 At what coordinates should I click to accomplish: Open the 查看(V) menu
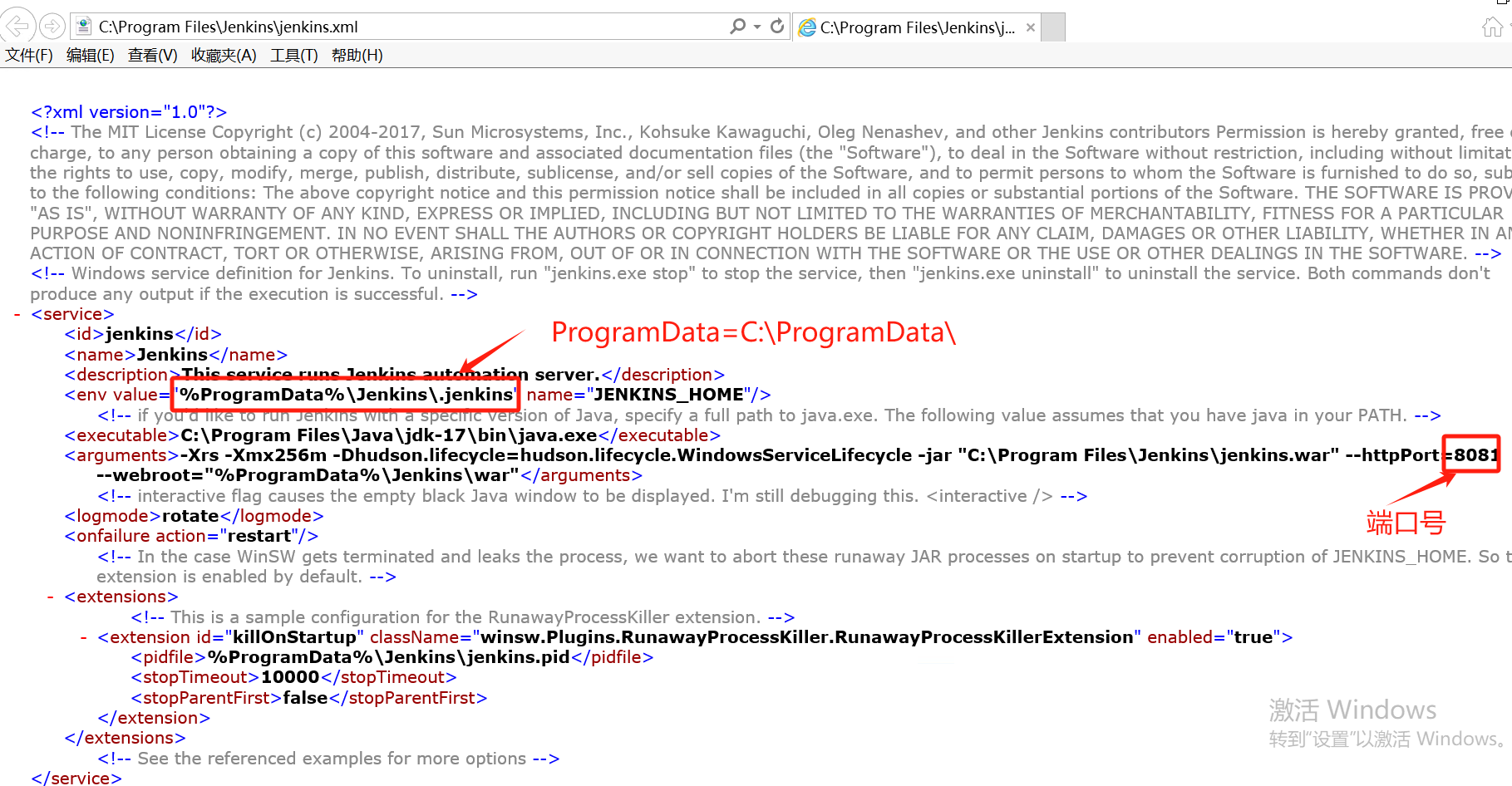(153, 56)
